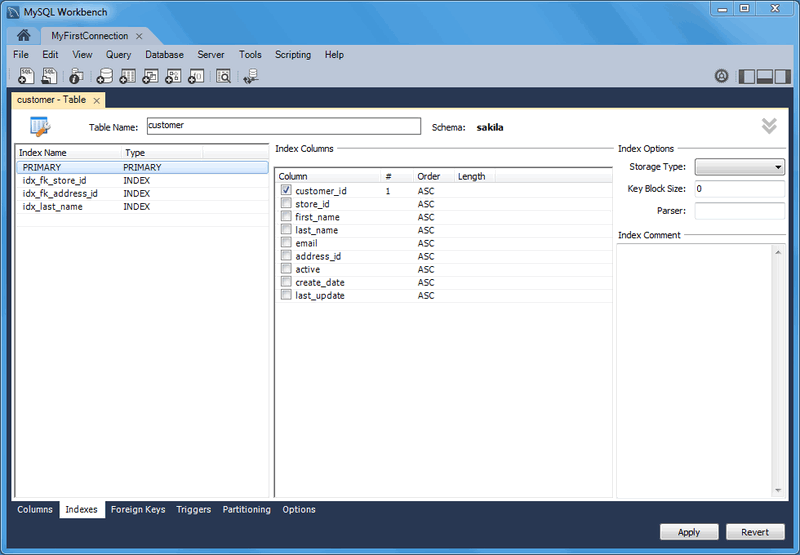Image resolution: width=800 pixels, height=555 pixels.
Task: Open the Object Inspector info icon
Action: [x=76, y=76]
